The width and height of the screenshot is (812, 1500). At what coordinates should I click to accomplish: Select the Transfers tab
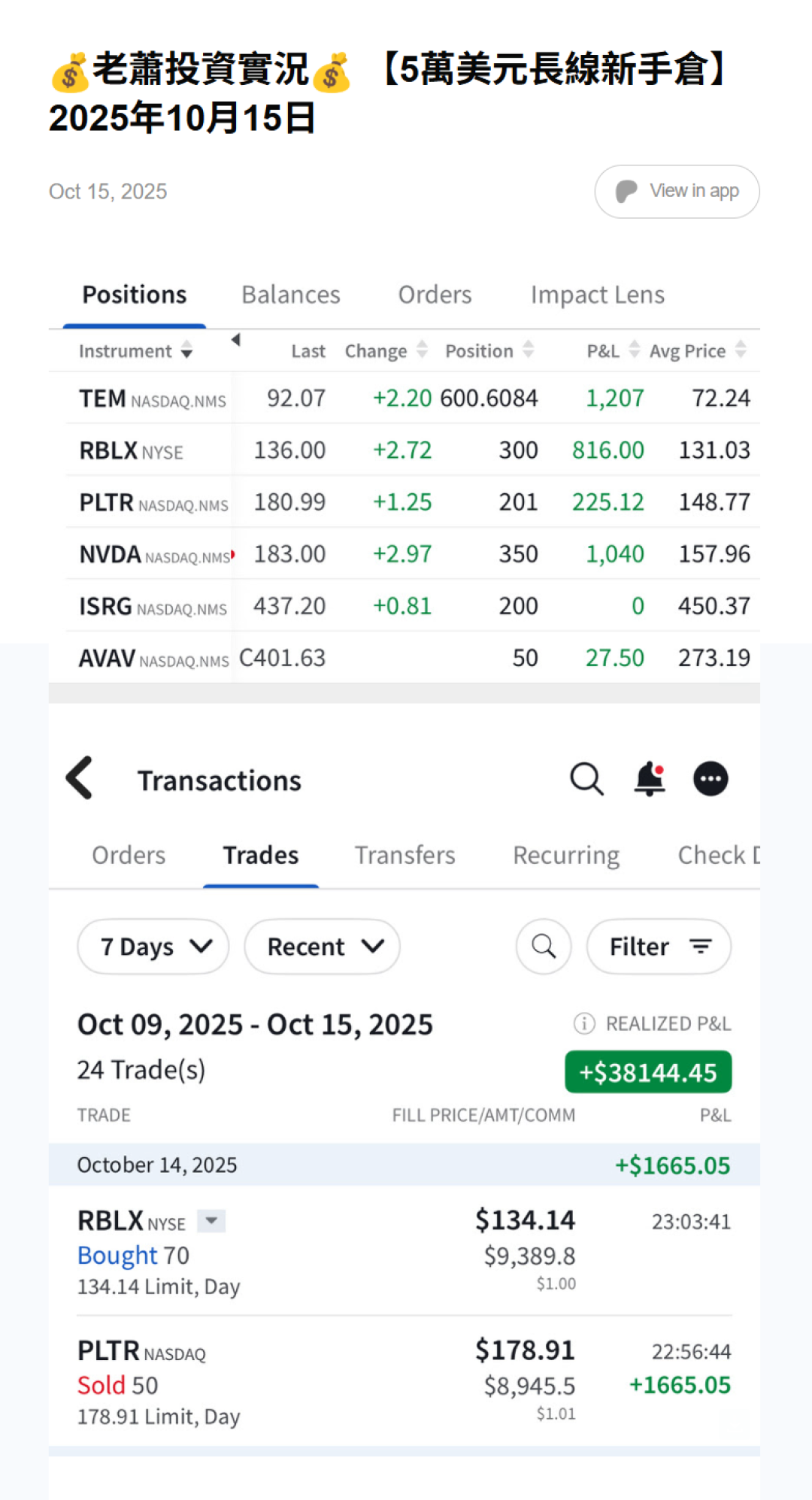pyautogui.click(x=404, y=856)
